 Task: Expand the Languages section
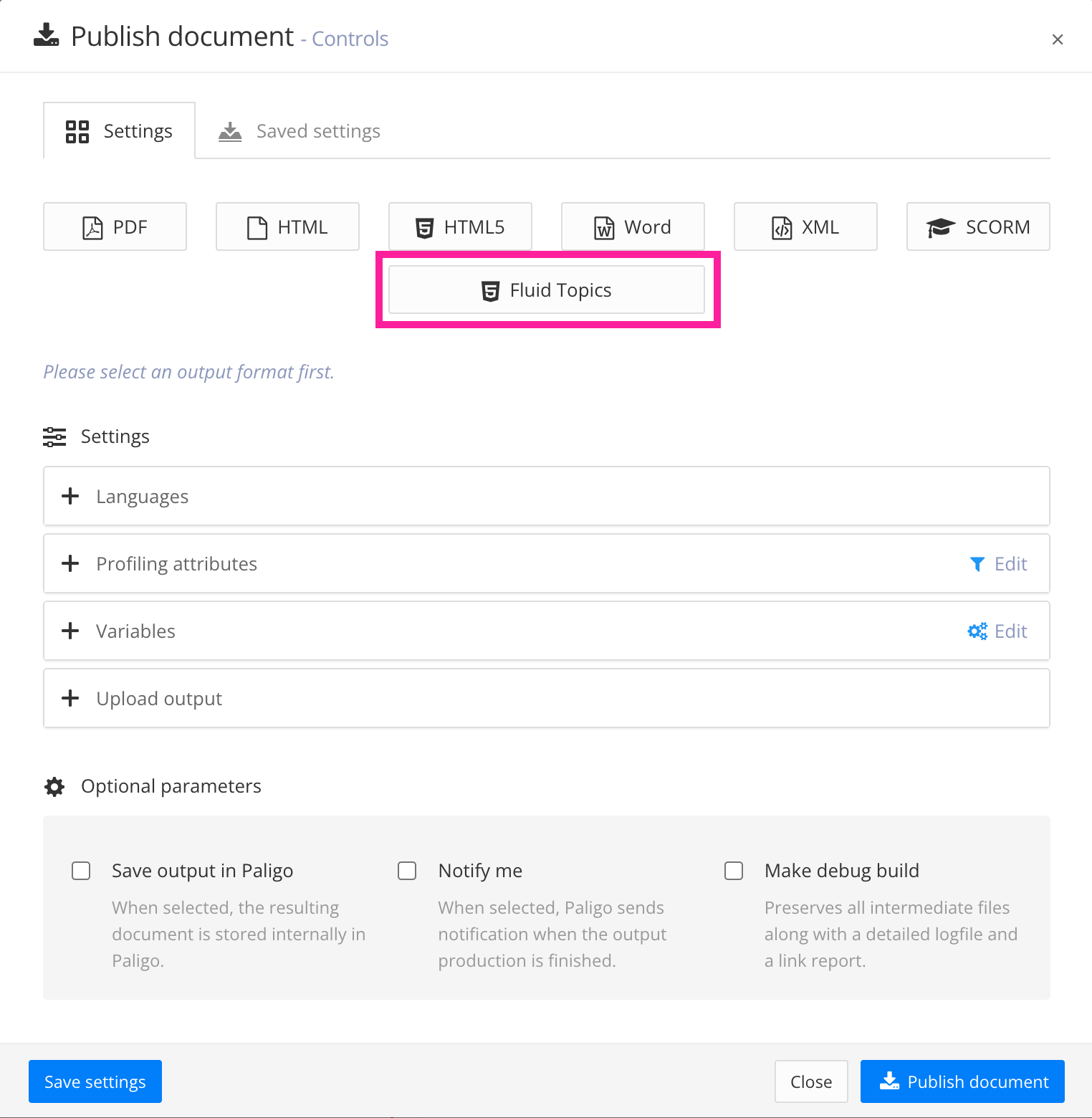coord(70,496)
